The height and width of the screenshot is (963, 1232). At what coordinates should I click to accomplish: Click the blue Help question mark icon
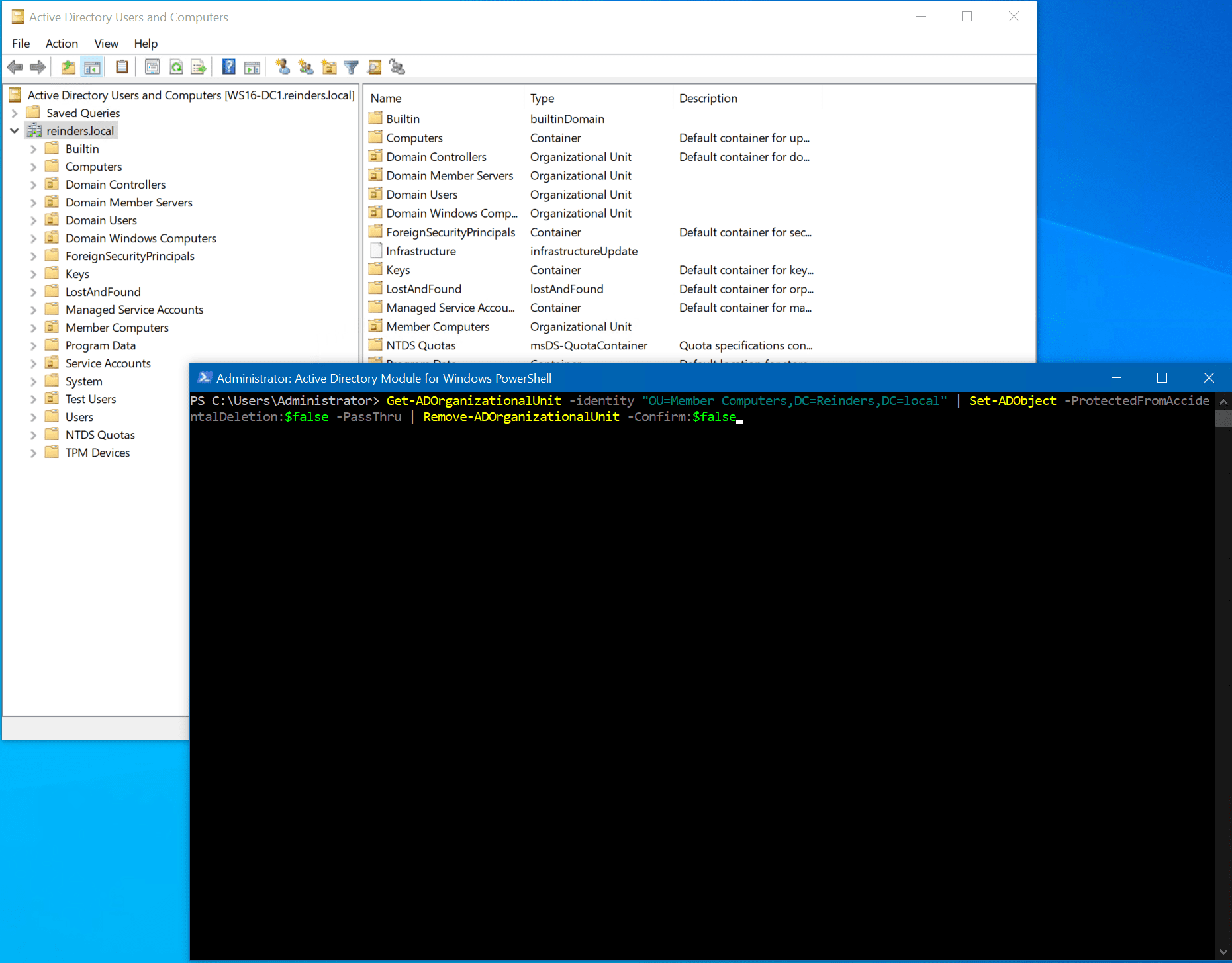[229, 67]
